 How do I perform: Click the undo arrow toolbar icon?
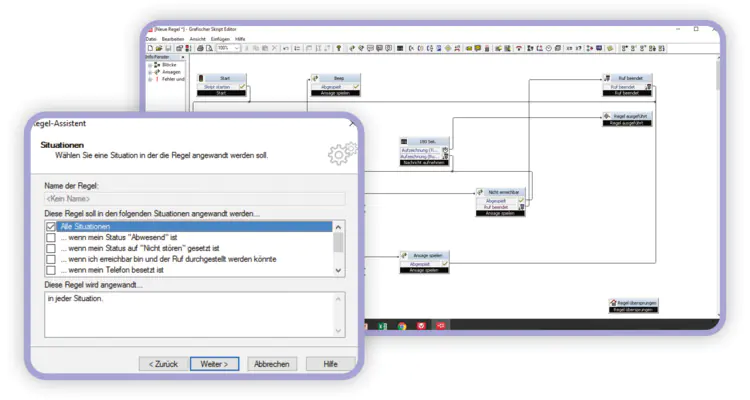(285, 47)
